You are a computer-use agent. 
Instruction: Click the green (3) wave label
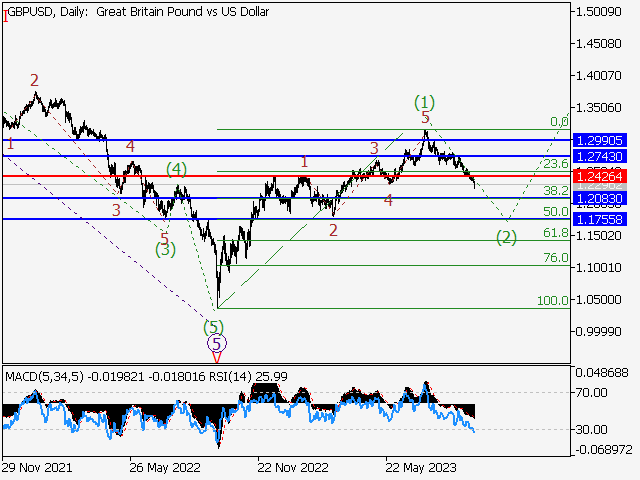click(x=164, y=249)
